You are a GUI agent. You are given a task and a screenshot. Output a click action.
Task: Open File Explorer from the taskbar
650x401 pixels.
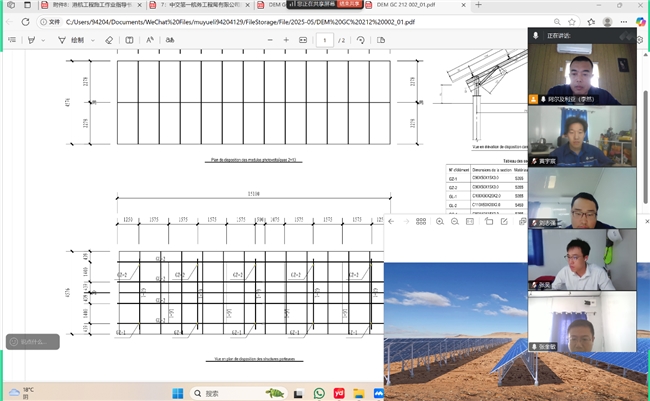pyautogui.click(x=359, y=393)
